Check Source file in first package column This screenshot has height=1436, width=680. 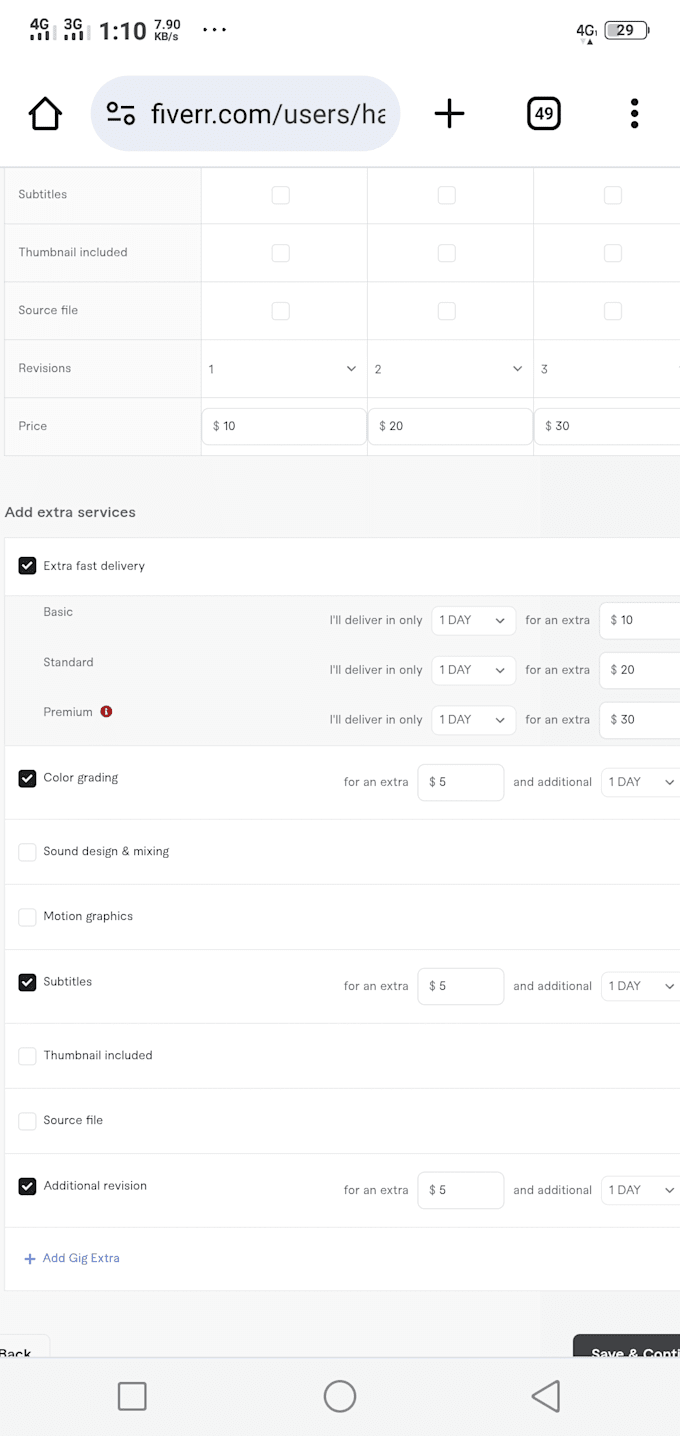point(281,311)
